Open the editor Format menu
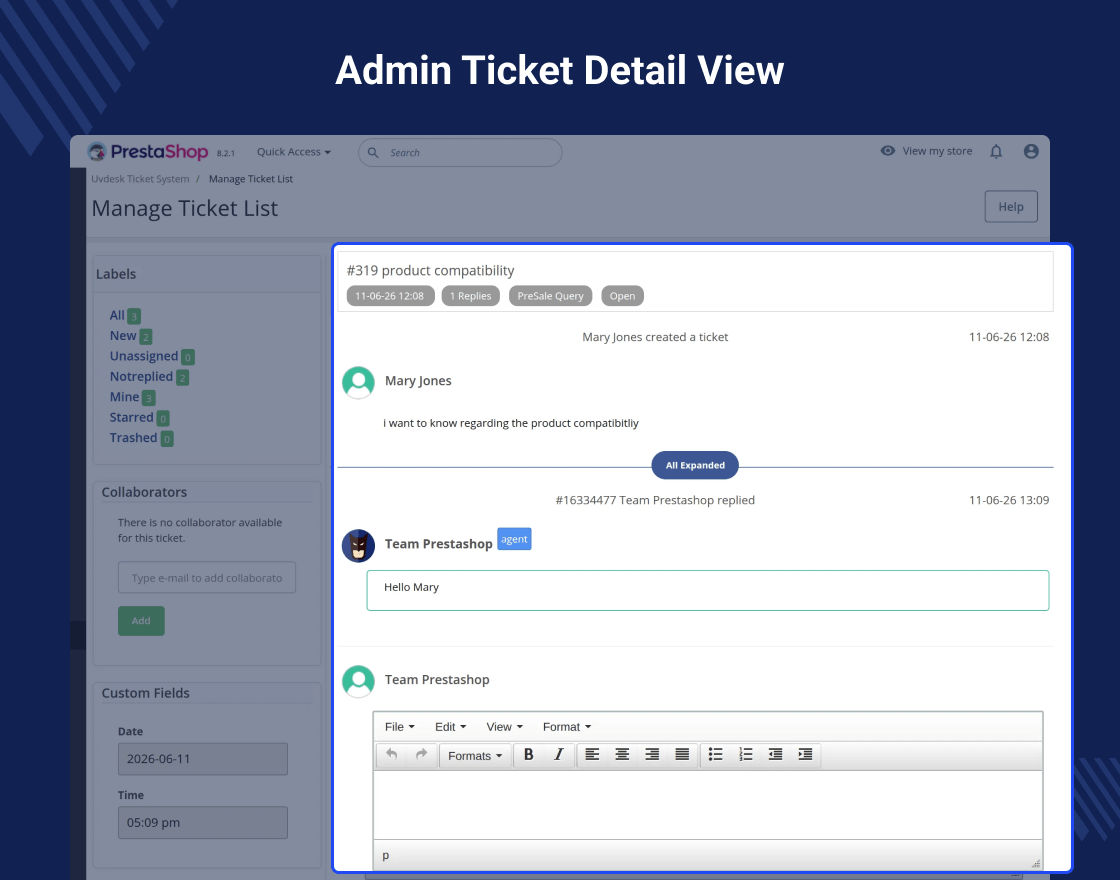Screen dimensions: 1120x880 point(566,726)
